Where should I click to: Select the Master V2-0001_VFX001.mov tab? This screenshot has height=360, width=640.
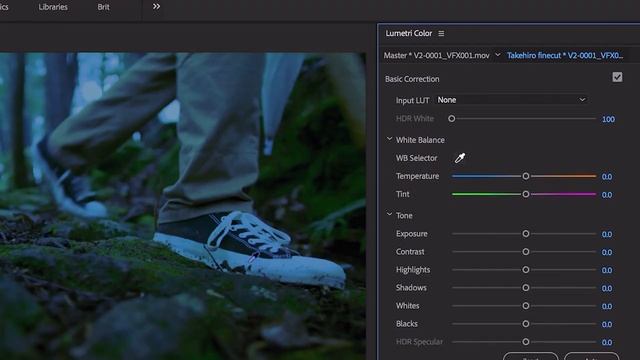point(436,56)
